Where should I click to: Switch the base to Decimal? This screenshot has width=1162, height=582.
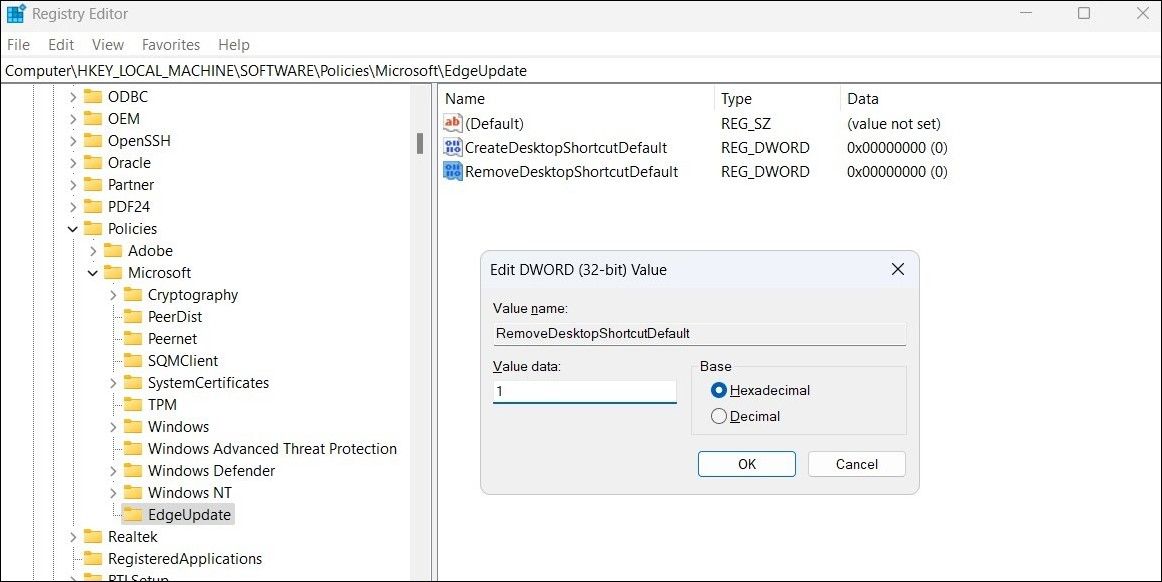(x=719, y=416)
